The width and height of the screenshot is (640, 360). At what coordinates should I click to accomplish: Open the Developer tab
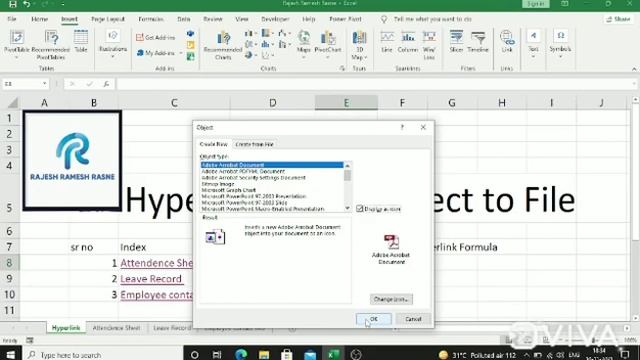[x=275, y=19]
